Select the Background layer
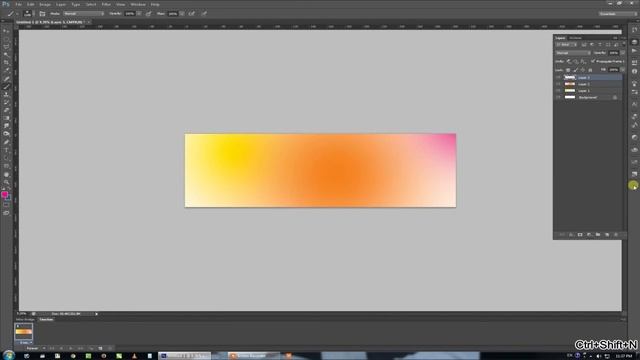 point(588,97)
